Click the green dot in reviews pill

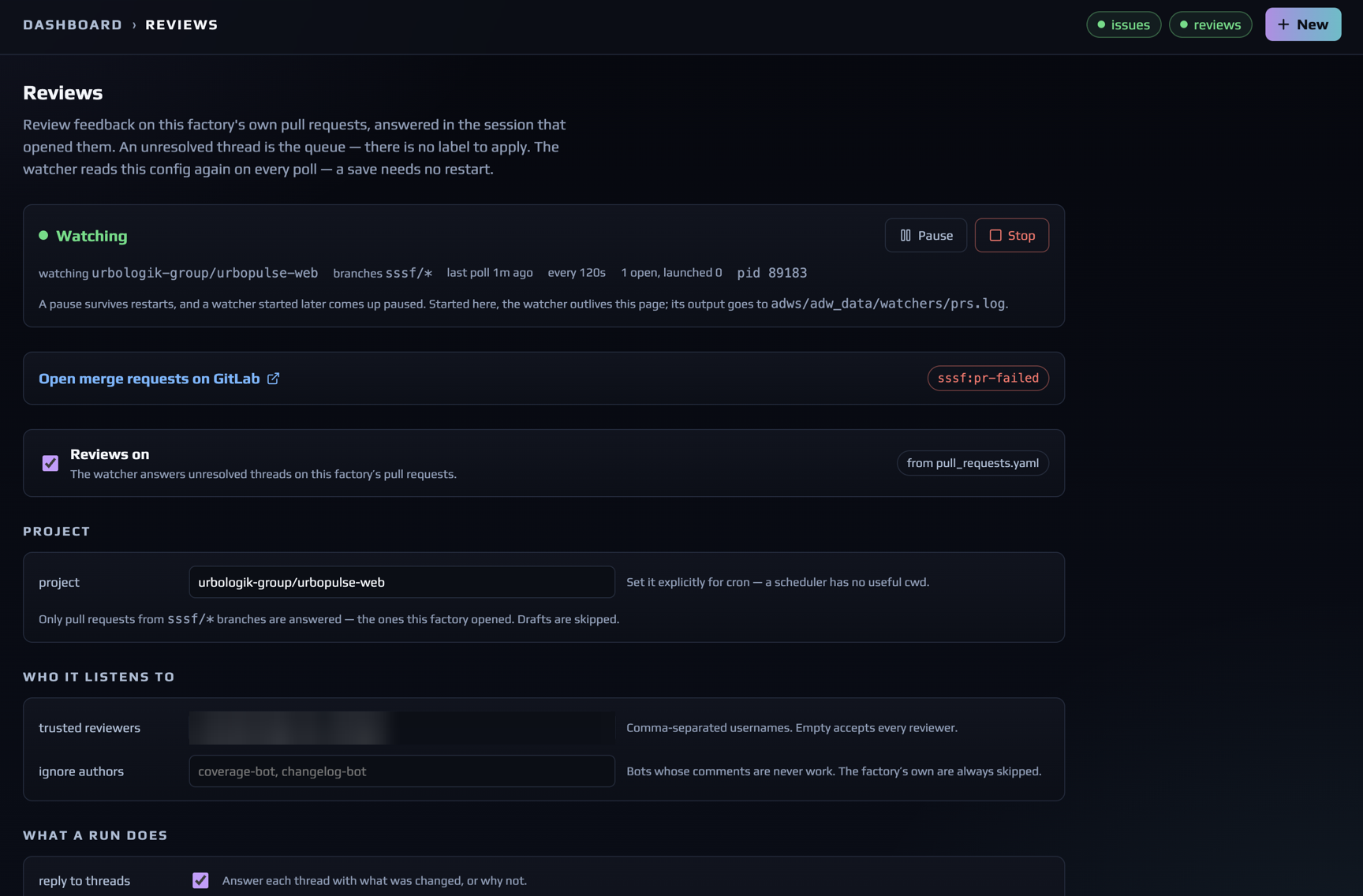(1183, 24)
